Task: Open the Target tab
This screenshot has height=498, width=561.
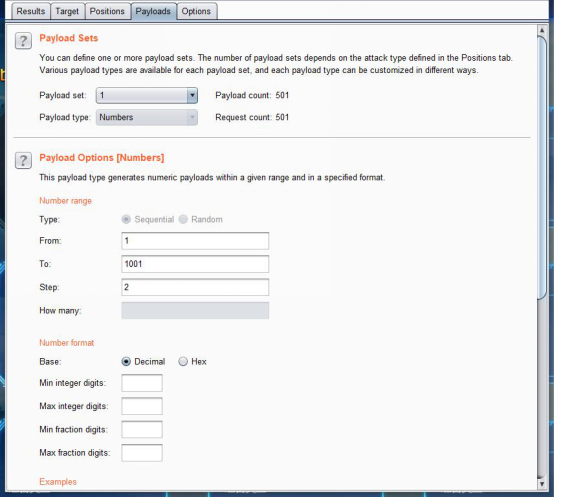Action: (x=67, y=11)
